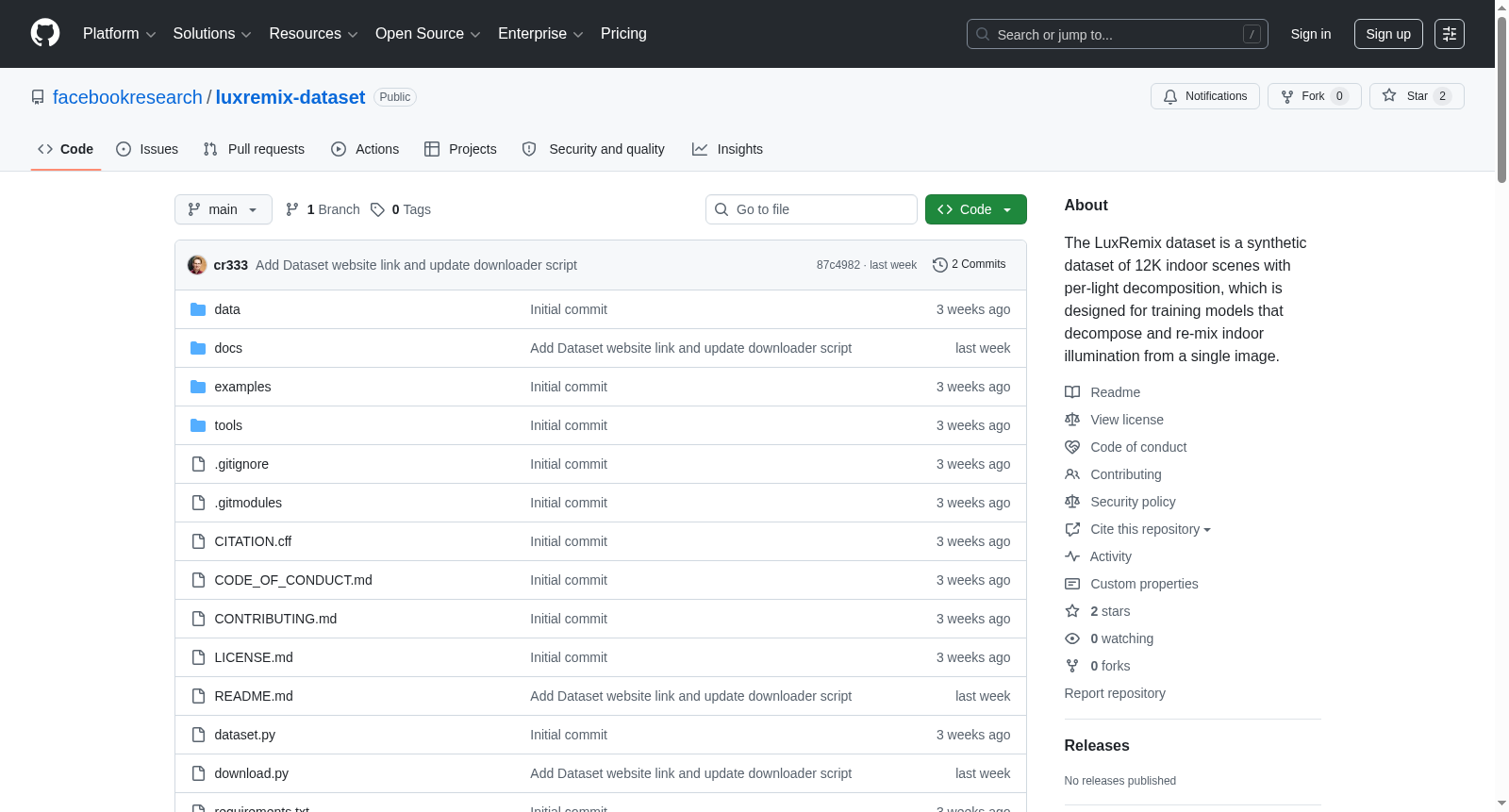Click the Activity pulse icon
The height and width of the screenshot is (812, 1509).
[1072, 556]
